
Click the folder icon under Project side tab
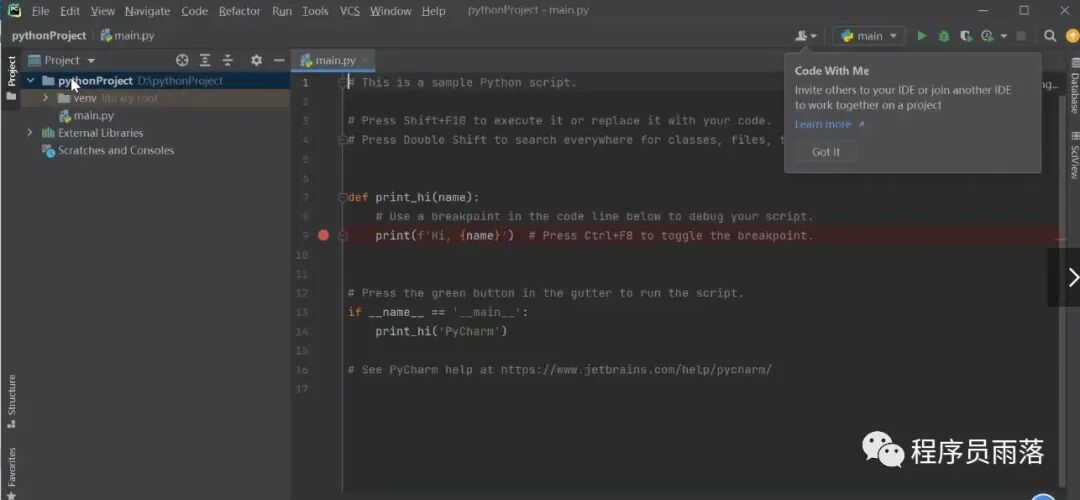tap(11, 96)
